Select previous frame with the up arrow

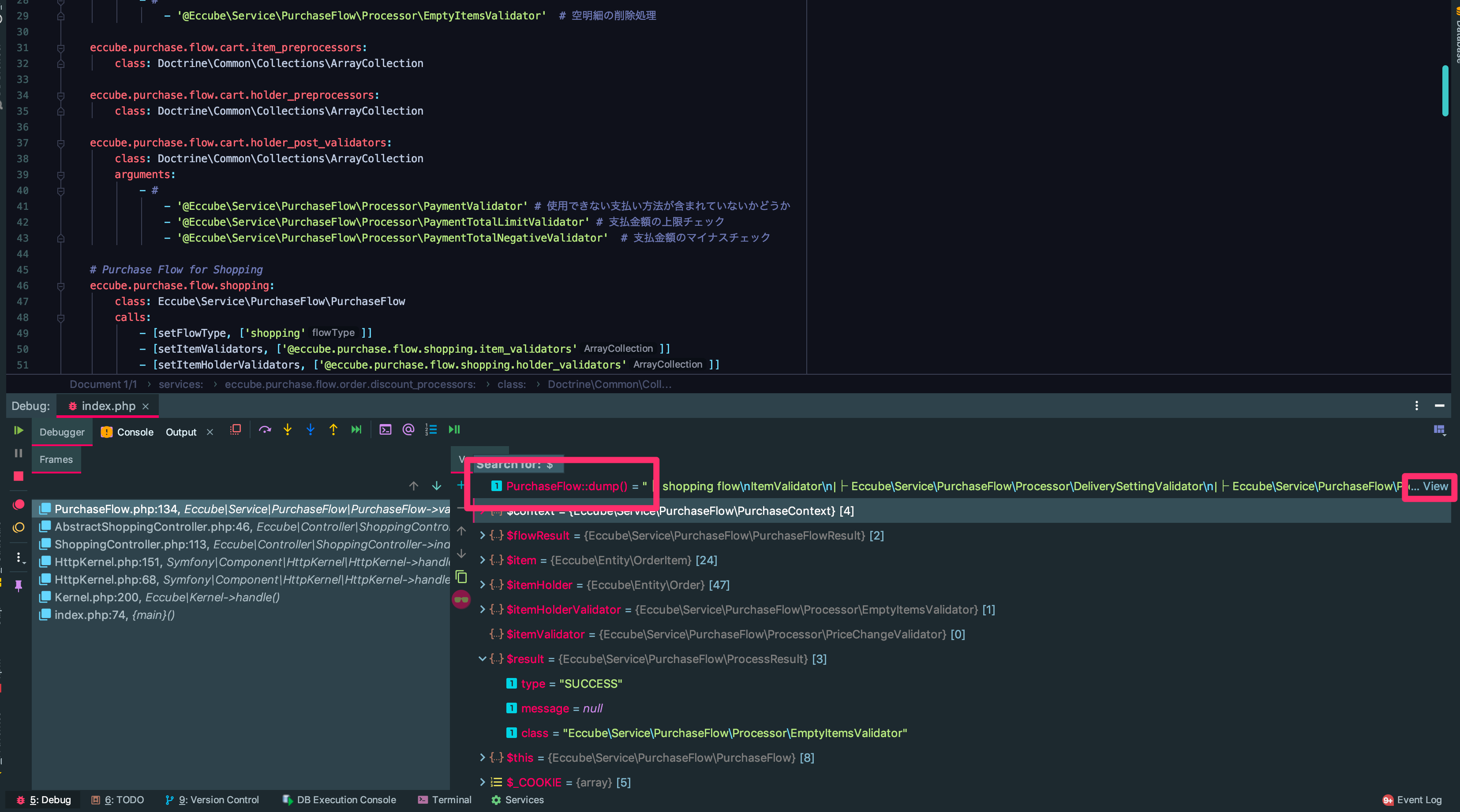414,486
